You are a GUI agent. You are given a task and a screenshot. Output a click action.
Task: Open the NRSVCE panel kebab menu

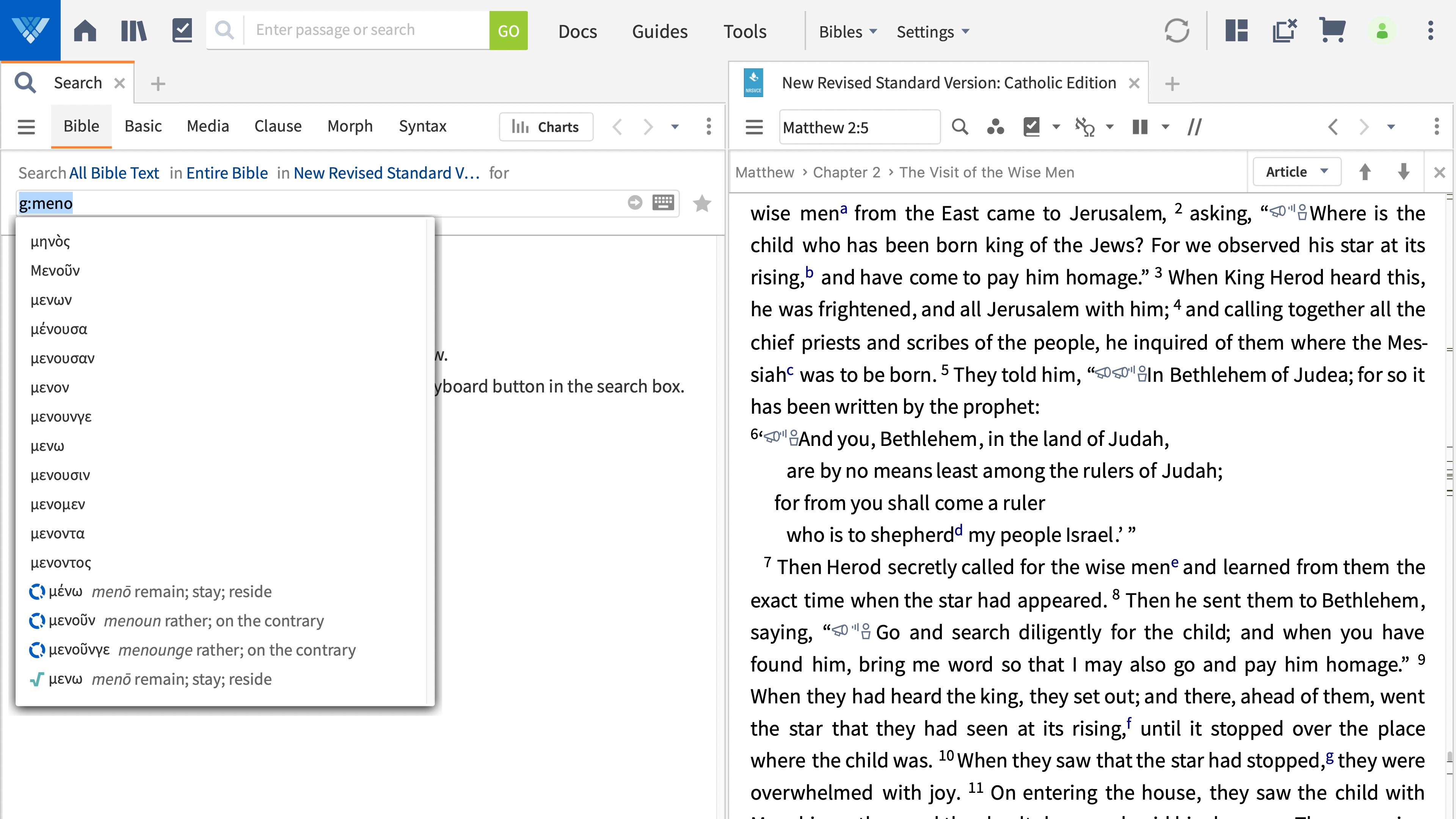pyautogui.click(x=1436, y=127)
